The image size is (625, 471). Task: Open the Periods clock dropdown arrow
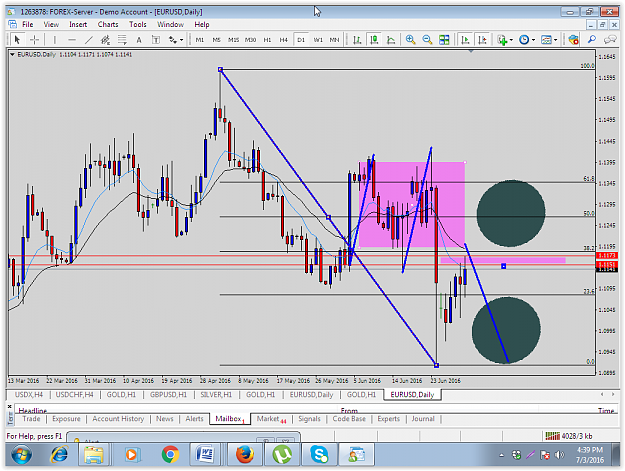[533, 40]
